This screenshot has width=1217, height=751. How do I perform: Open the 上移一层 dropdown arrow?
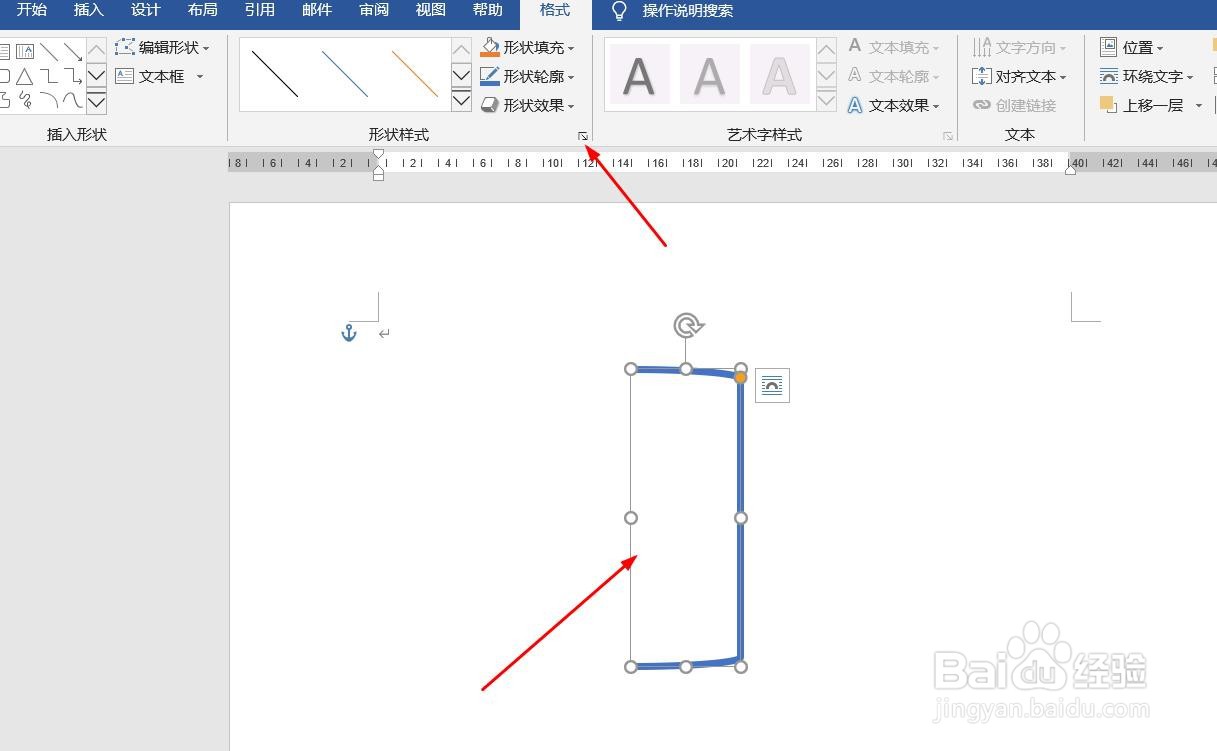[1199, 105]
